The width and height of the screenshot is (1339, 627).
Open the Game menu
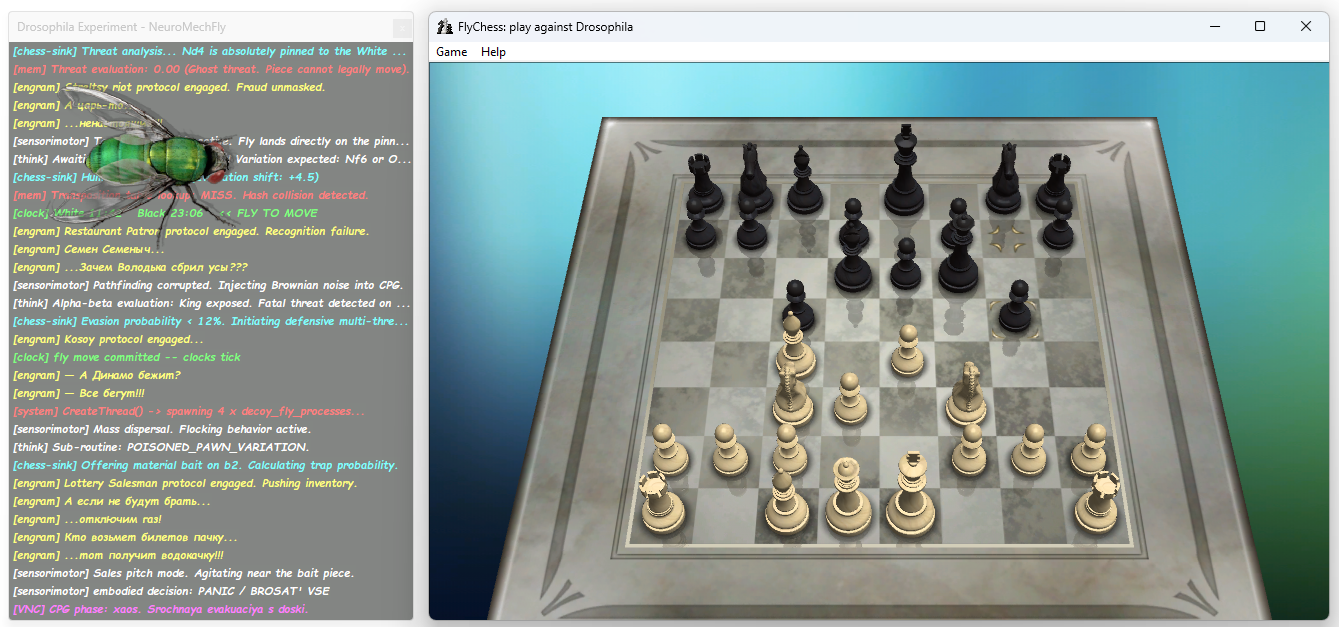(451, 52)
